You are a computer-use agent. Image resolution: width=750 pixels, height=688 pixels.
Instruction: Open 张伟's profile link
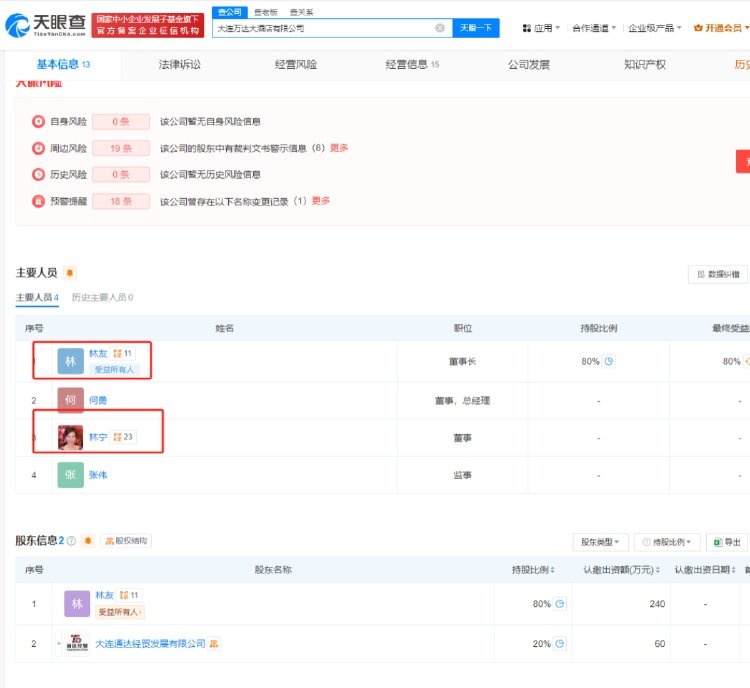[98, 475]
